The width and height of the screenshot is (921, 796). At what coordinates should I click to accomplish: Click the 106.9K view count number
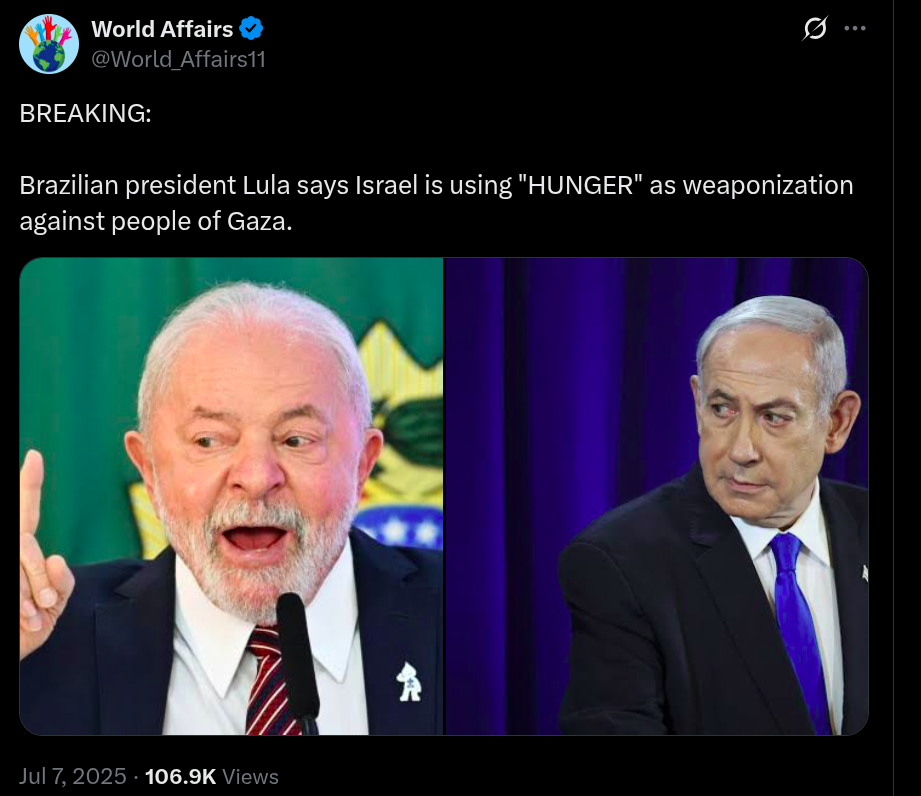[x=180, y=777]
